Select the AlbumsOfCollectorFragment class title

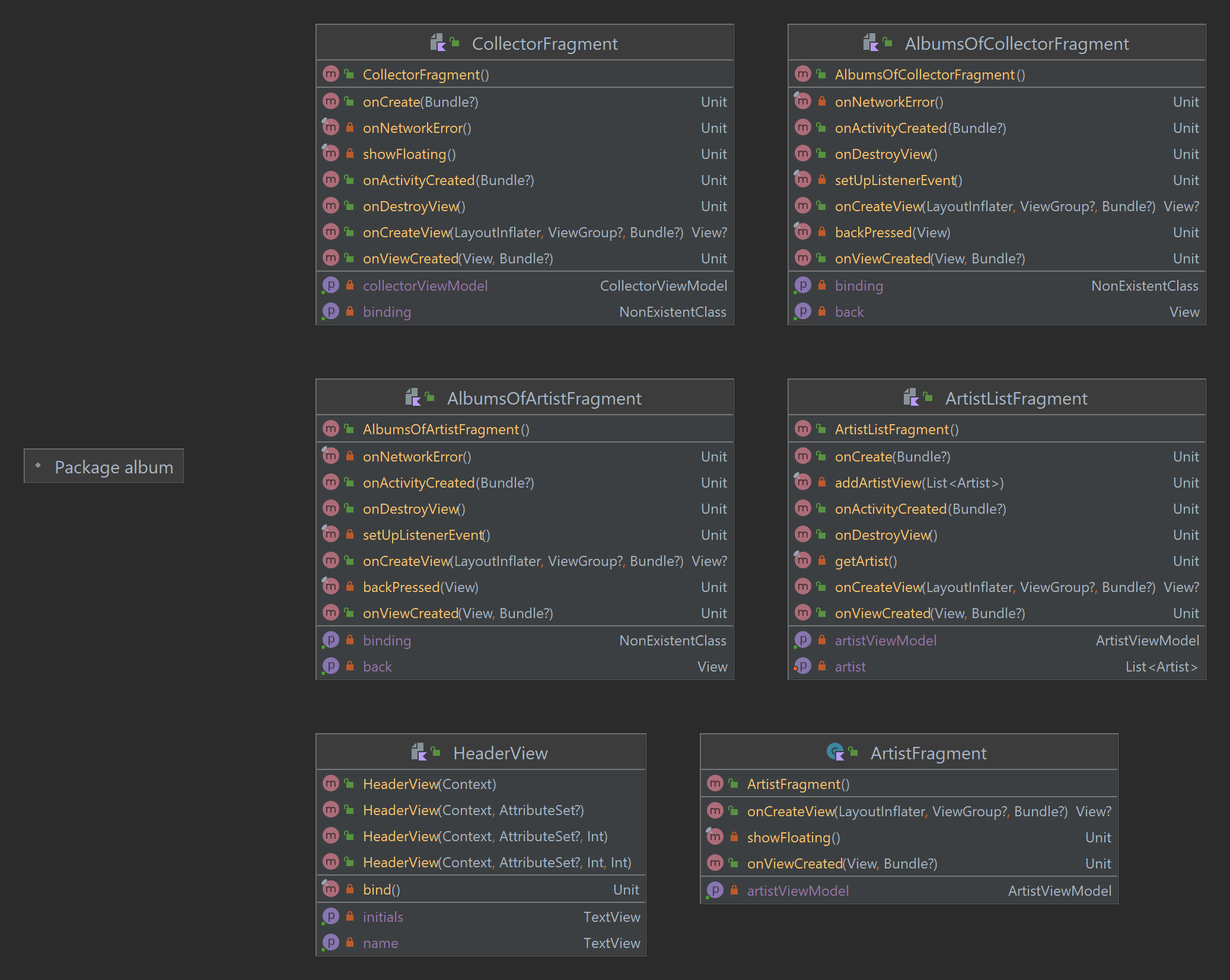1016,43
